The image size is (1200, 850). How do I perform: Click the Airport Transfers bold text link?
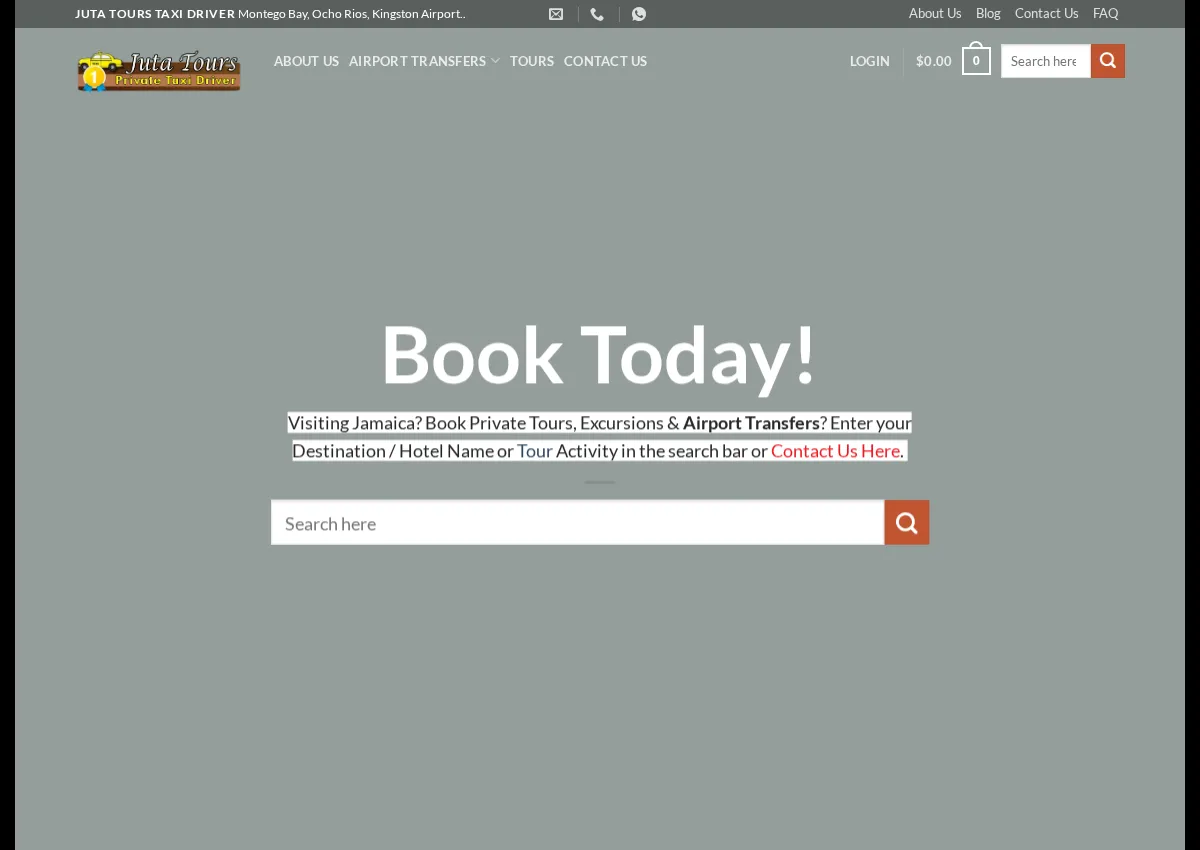tap(751, 423)
